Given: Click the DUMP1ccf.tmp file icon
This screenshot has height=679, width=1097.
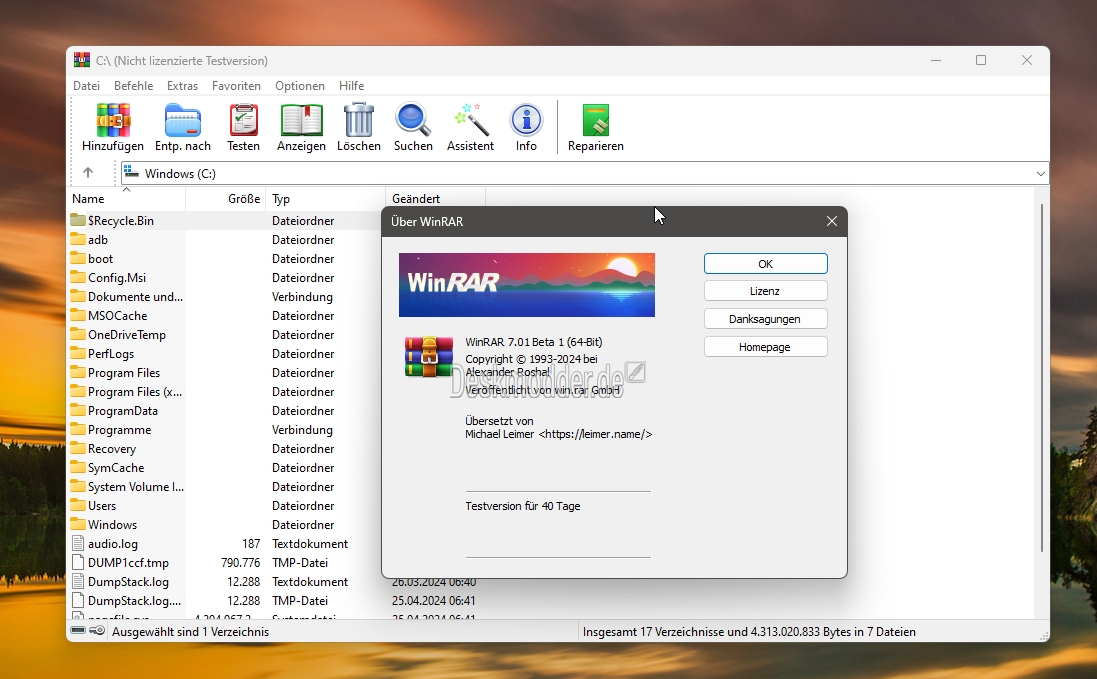Looking at the screenshot, I should click(78, 562).
